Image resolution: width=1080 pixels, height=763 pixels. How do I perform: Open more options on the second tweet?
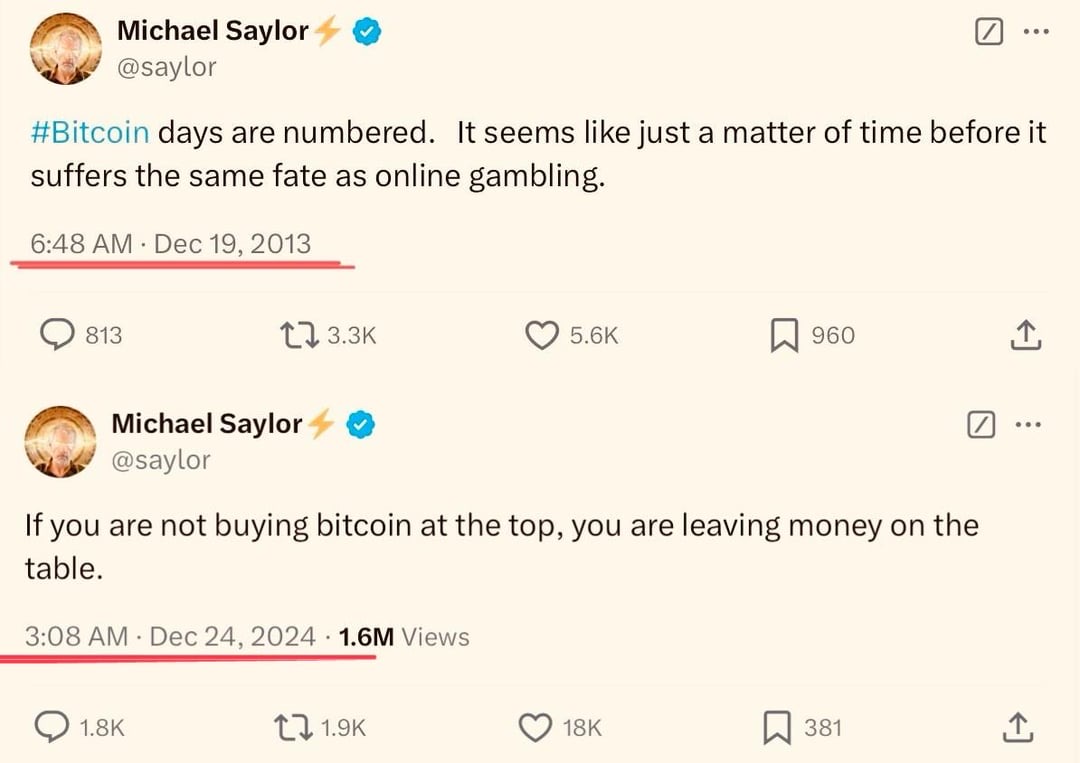[x=1028, y=425]
